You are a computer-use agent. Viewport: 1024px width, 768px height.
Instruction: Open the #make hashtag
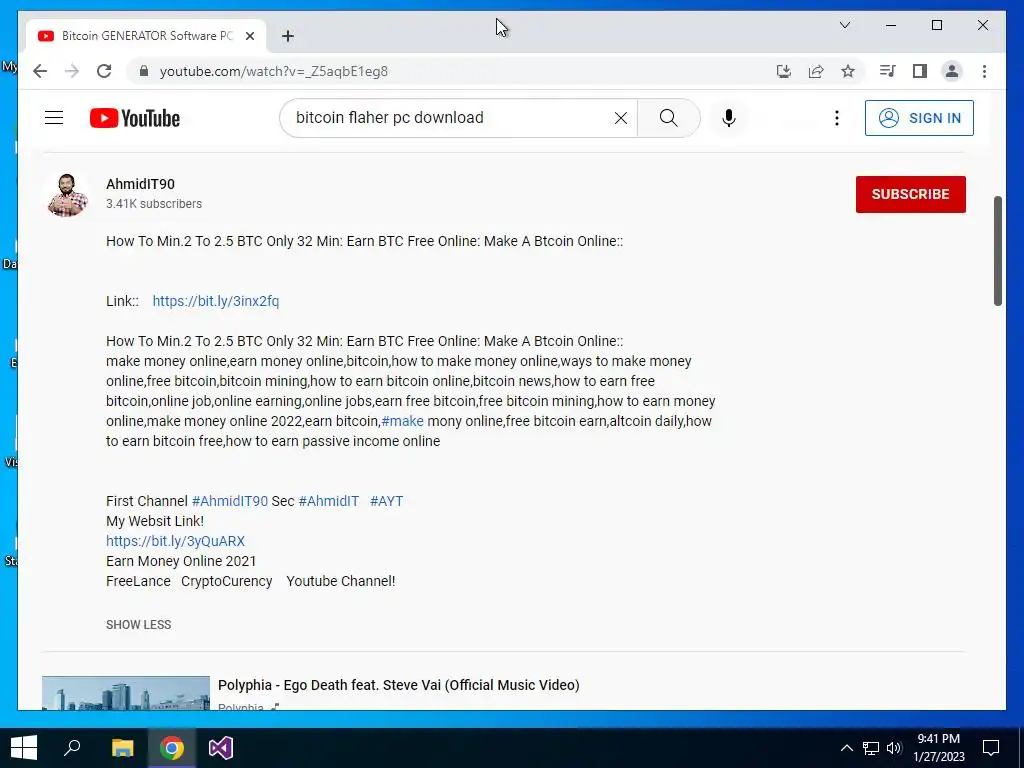[x=402, y=421]
